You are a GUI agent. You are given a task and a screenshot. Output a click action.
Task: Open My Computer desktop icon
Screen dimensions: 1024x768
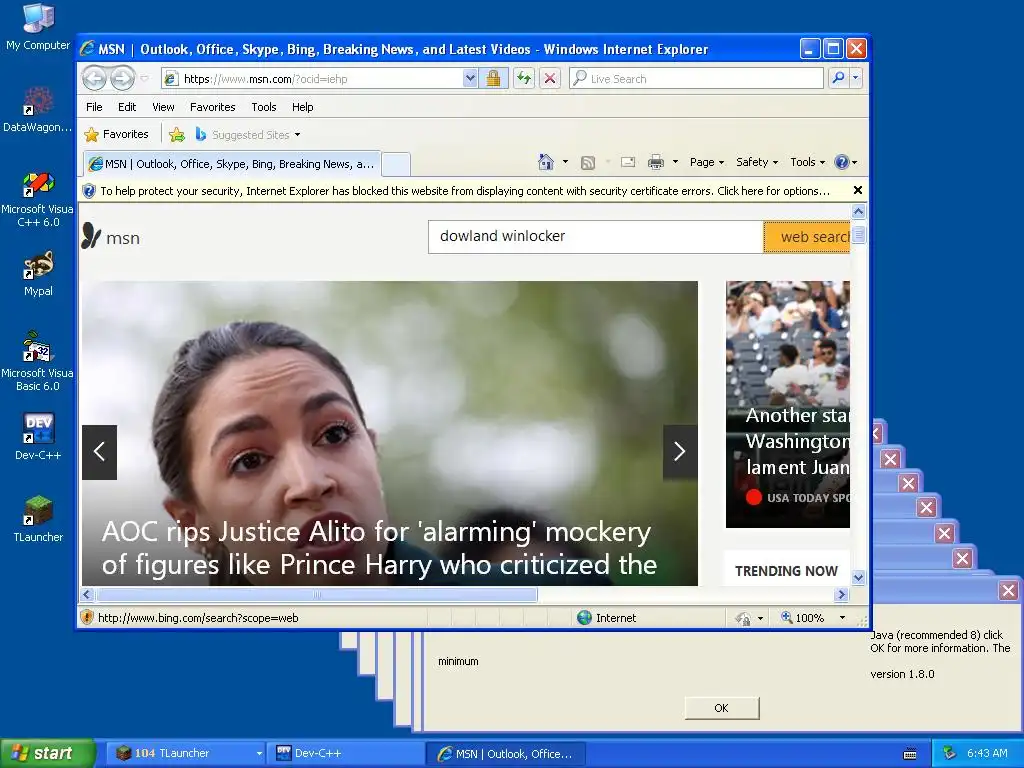(x=38, y=26)
